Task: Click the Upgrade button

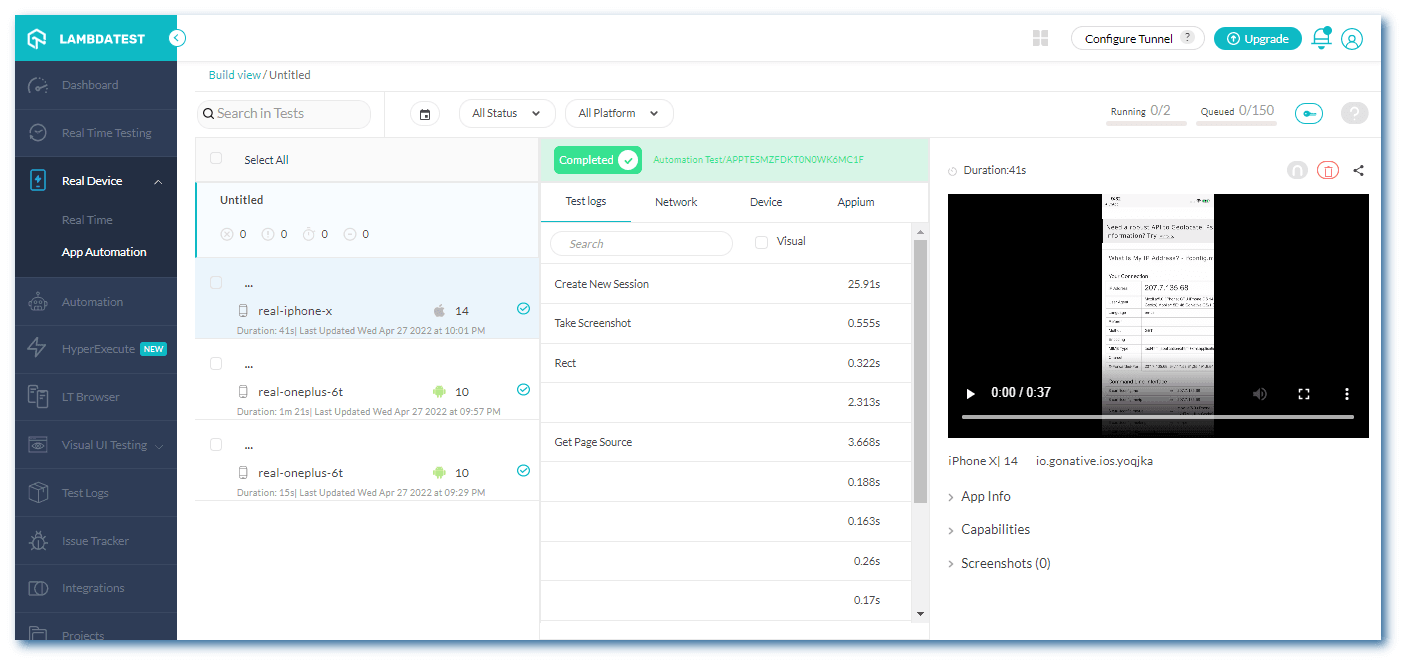Action: point(1257,38)
